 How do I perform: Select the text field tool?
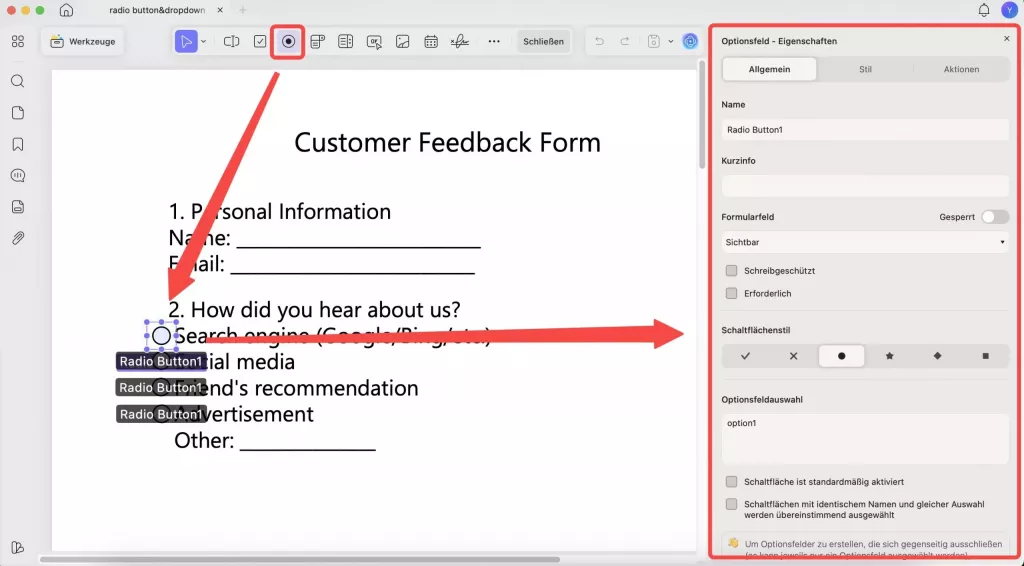pos(231,41)
